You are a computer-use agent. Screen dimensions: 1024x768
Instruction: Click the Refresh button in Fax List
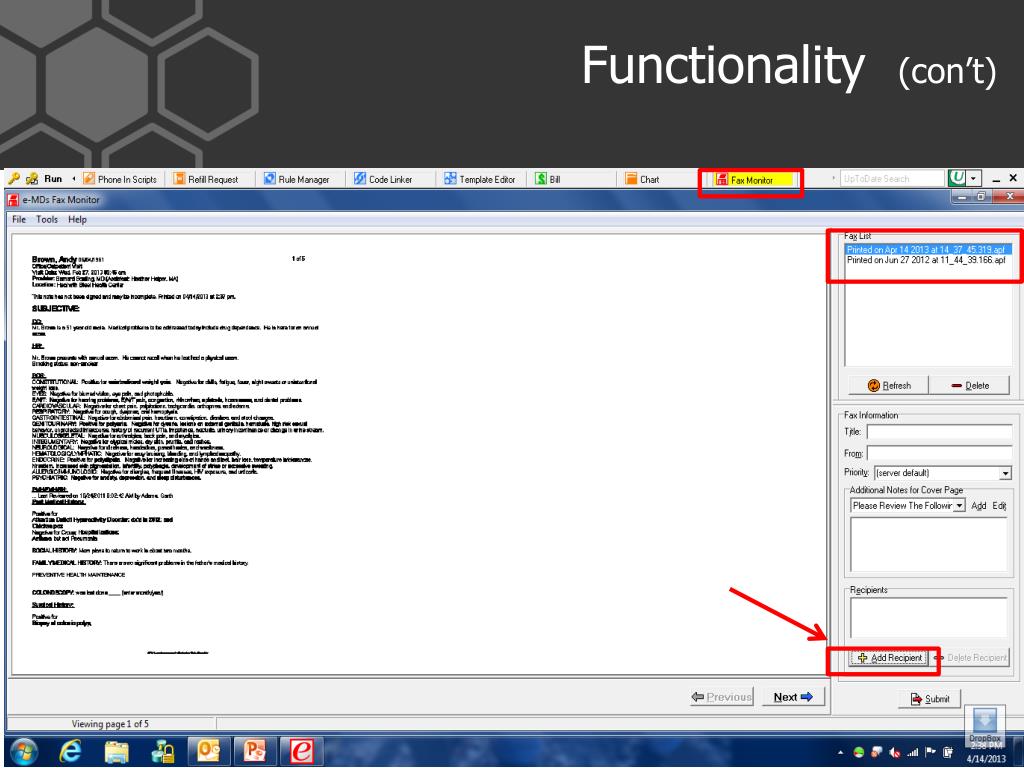[x=889, y=385]
